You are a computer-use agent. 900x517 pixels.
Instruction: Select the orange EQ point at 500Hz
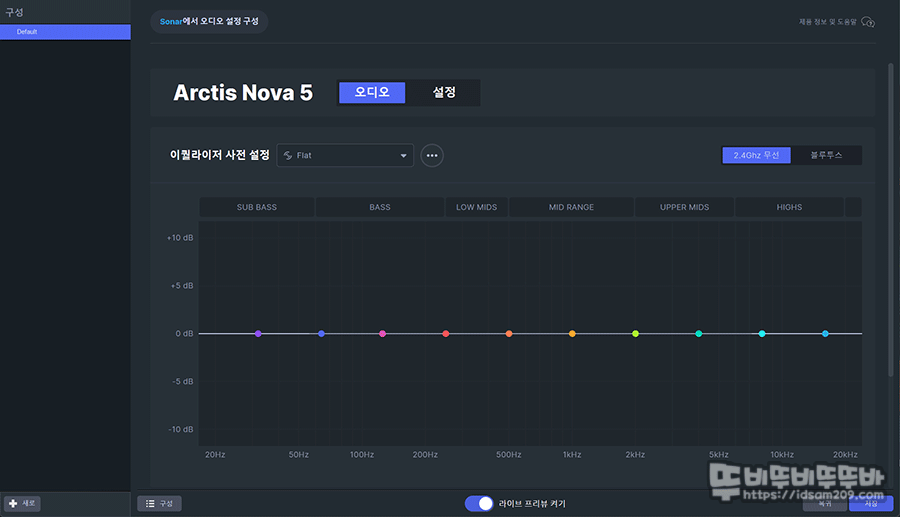tap(509, 333)
